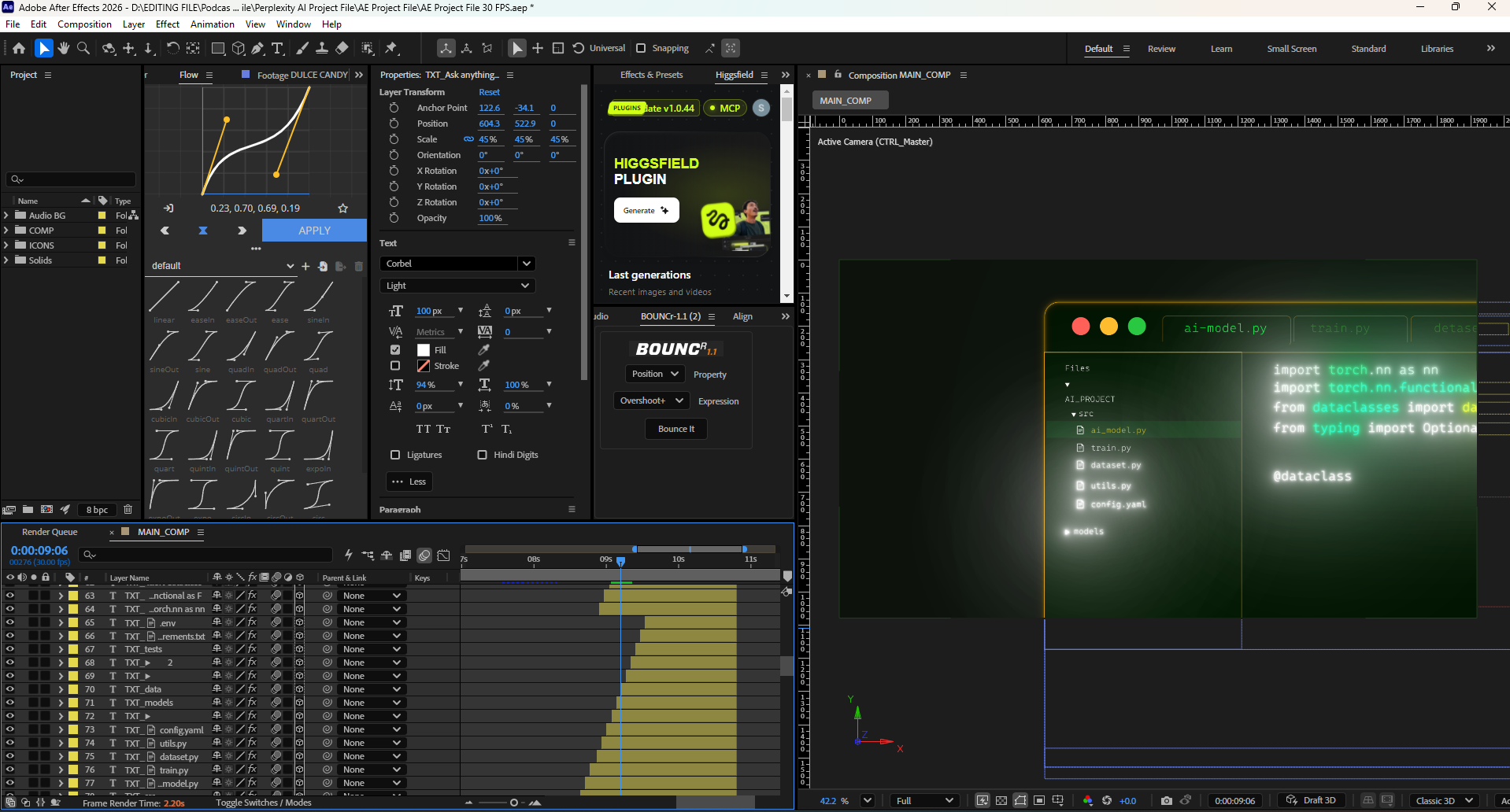Reset exposure icon in viewer footer
This screenshot has height=812, width=1510.
pyautogui.click(x=1107, y=801)
